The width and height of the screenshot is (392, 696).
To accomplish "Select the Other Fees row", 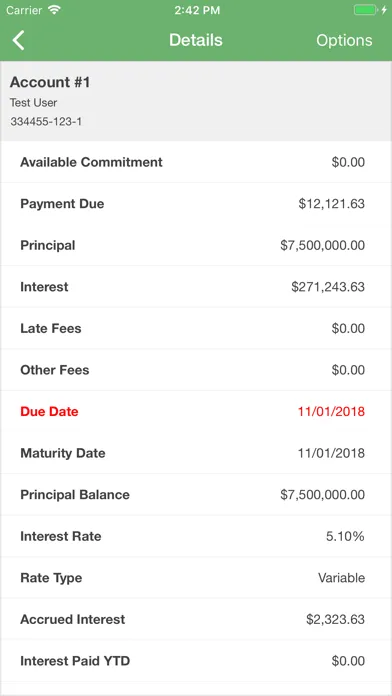I will [196, 370].
